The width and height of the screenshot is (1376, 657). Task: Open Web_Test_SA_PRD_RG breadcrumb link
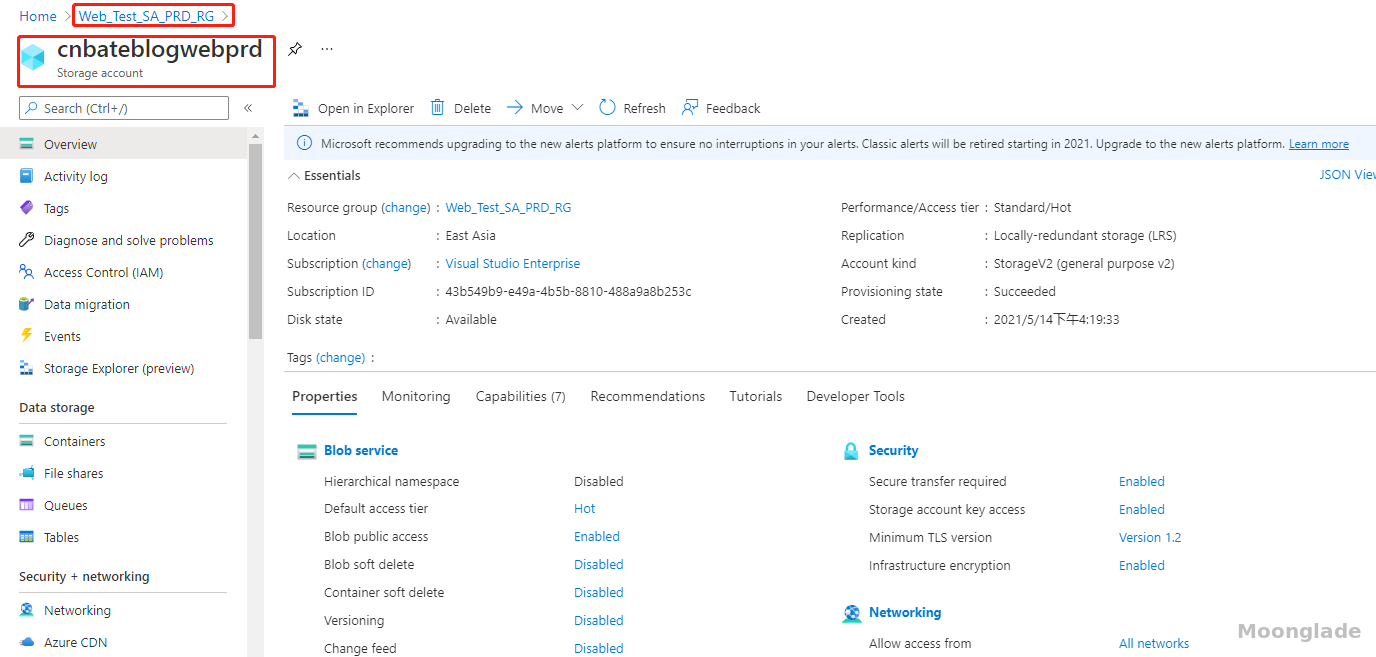(x=146, y=16)
